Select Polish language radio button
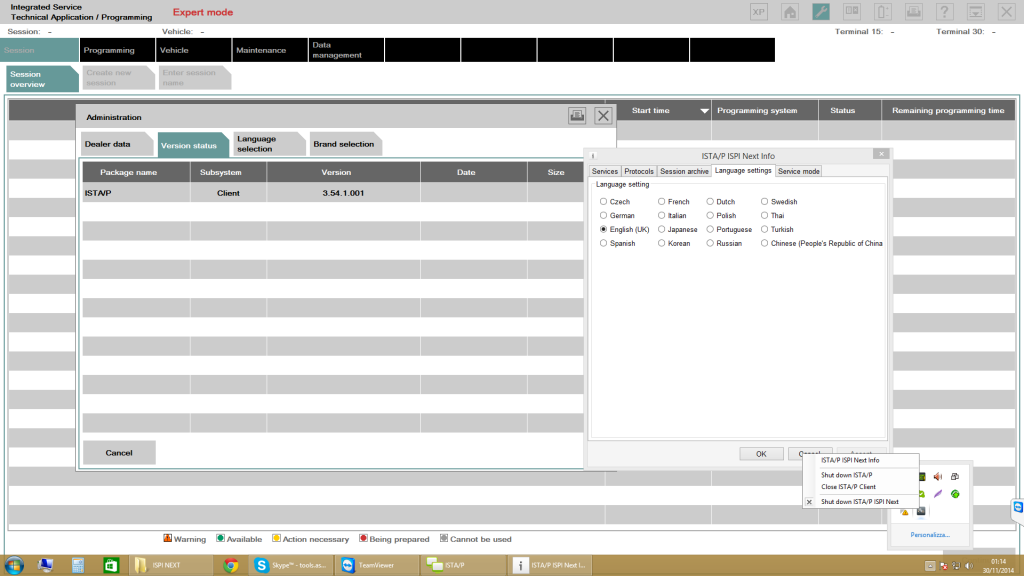 click(x=710, y=216)
